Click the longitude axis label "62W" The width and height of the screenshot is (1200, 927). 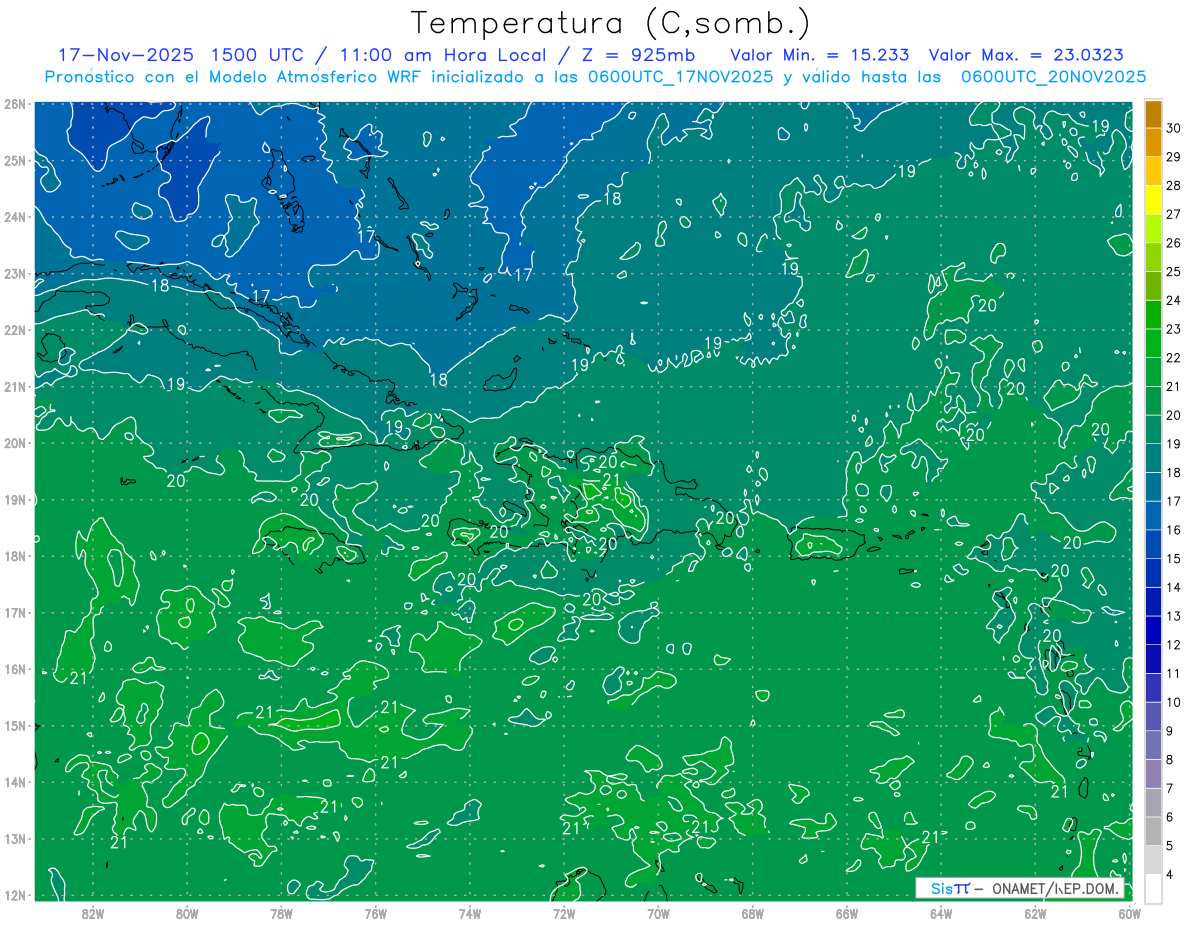(x=1035, y=913)
